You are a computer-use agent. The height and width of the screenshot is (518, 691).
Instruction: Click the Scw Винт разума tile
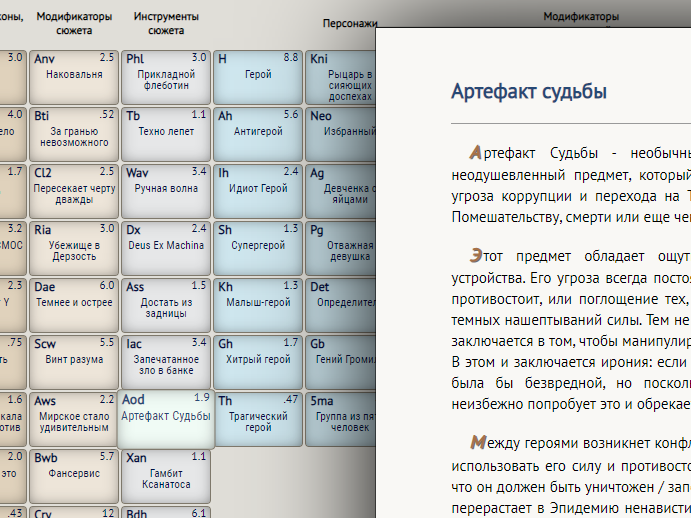[74, 362]
